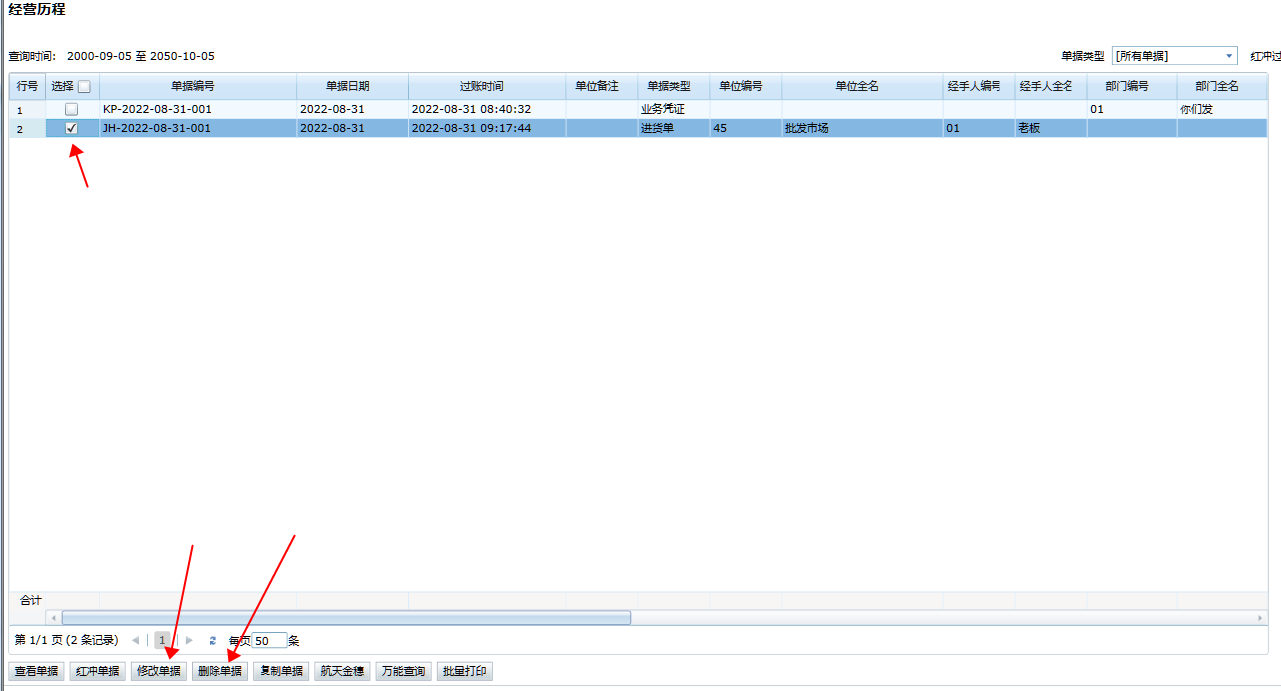Open 万能查询 search button
The width and height of the screenshot is (1281, 691).
403,671
